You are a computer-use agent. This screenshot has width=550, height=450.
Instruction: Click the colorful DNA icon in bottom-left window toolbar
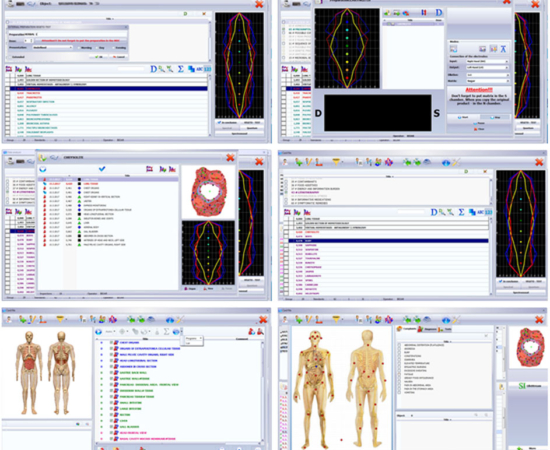click(x=112, y=319)
